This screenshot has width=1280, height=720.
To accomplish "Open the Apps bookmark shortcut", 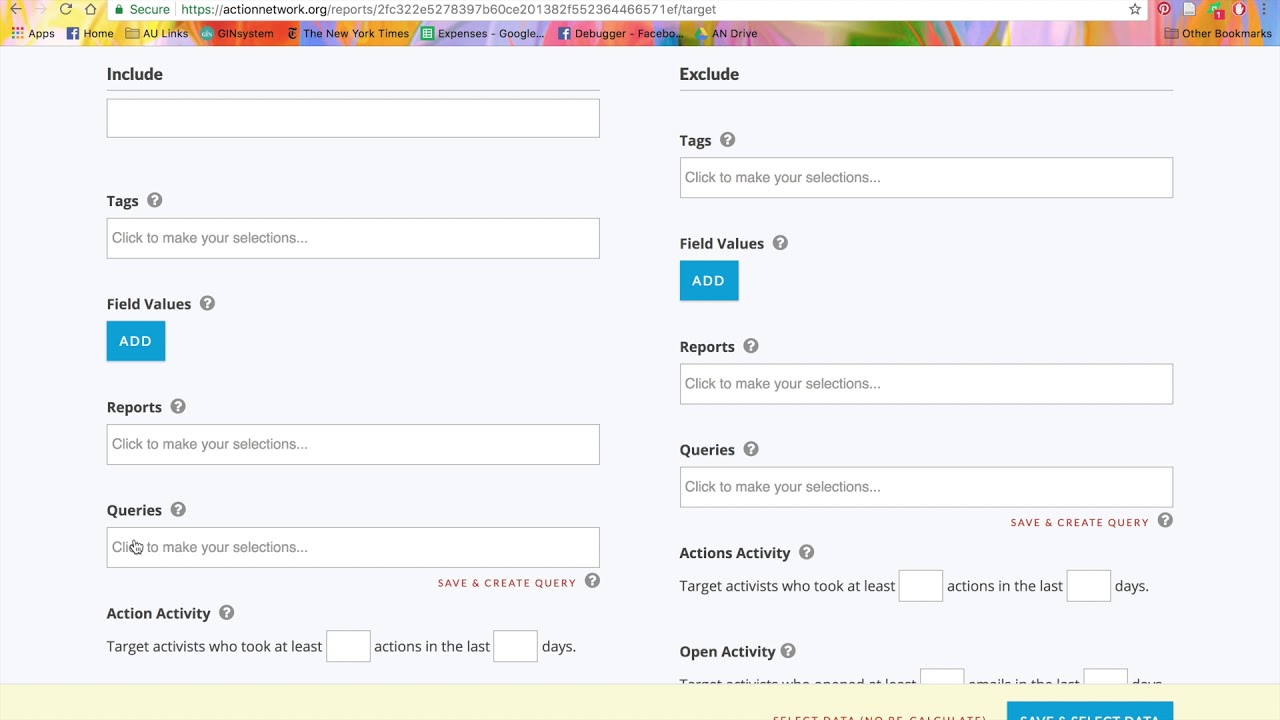I will [33, 33].
